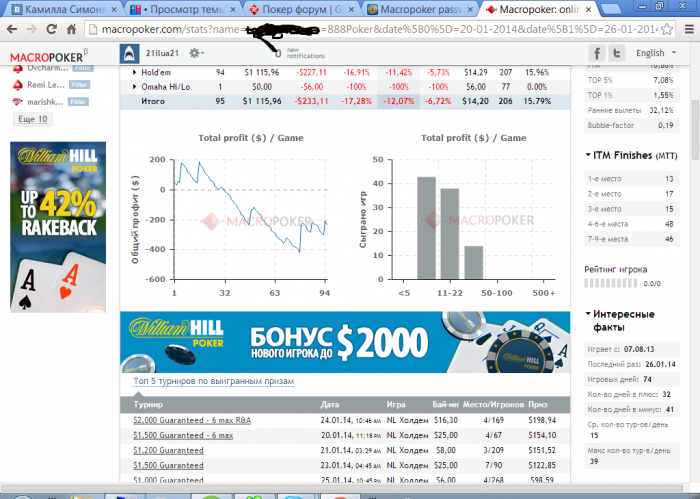Open the marishk... player link
The height and width of the screenshot is (499, 700).
tap(45, 102)
